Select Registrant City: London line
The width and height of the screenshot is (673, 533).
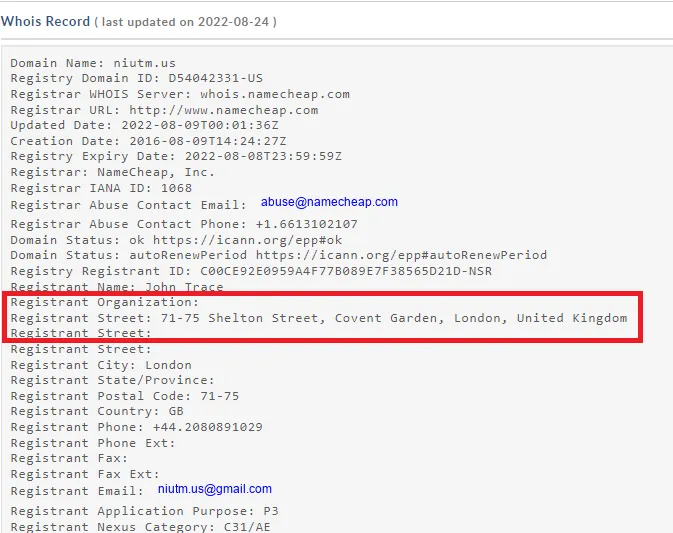pos(101,365)
